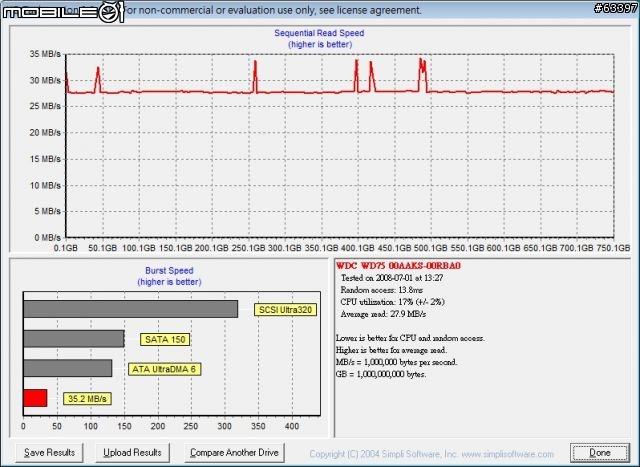Click the 35 MB/s axis label

pos(45,54)
